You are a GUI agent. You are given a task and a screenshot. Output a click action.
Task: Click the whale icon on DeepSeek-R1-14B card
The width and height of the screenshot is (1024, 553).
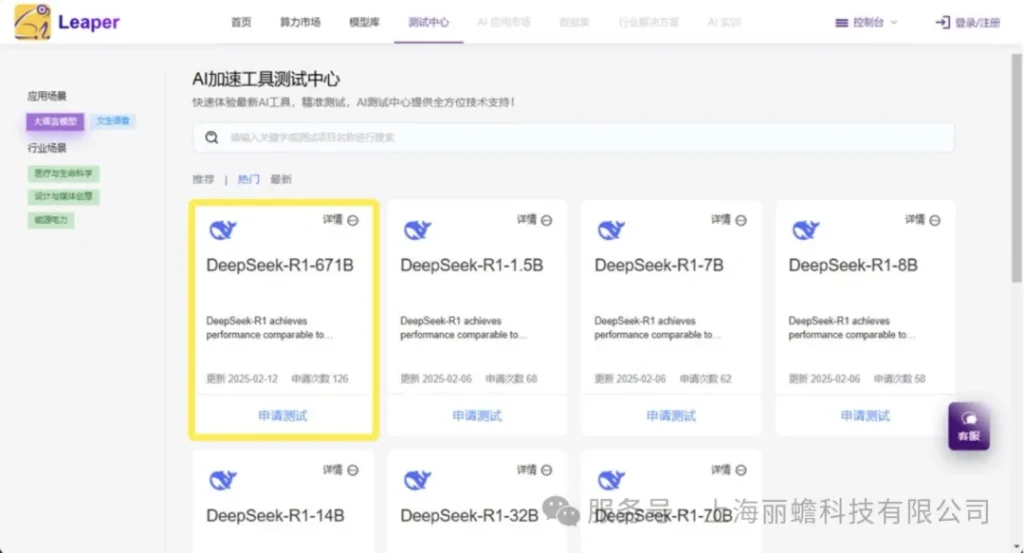(223, 481)
